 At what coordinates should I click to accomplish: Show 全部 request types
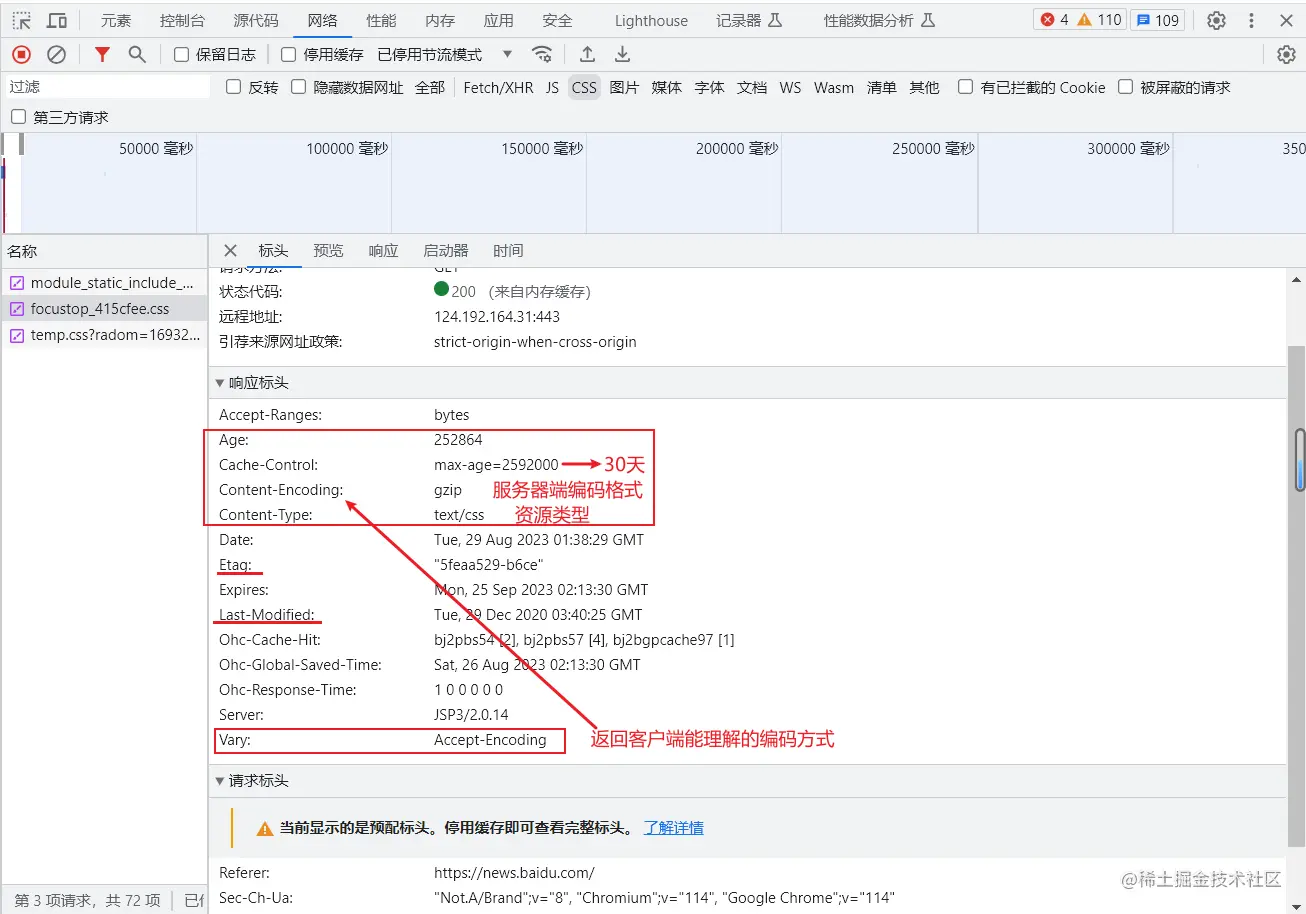[430, 87]
